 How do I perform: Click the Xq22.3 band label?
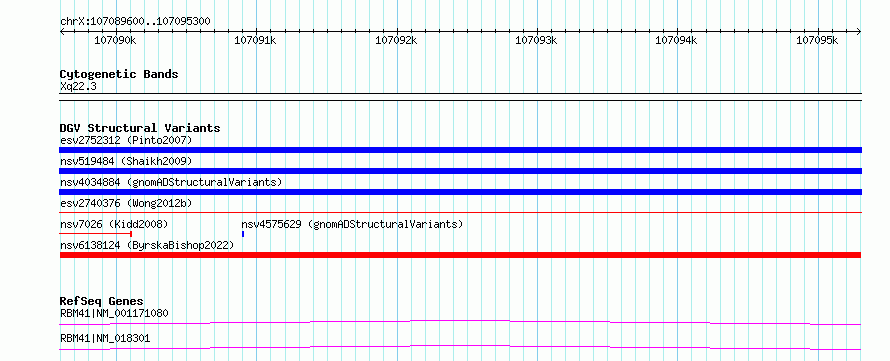[78, 86]
